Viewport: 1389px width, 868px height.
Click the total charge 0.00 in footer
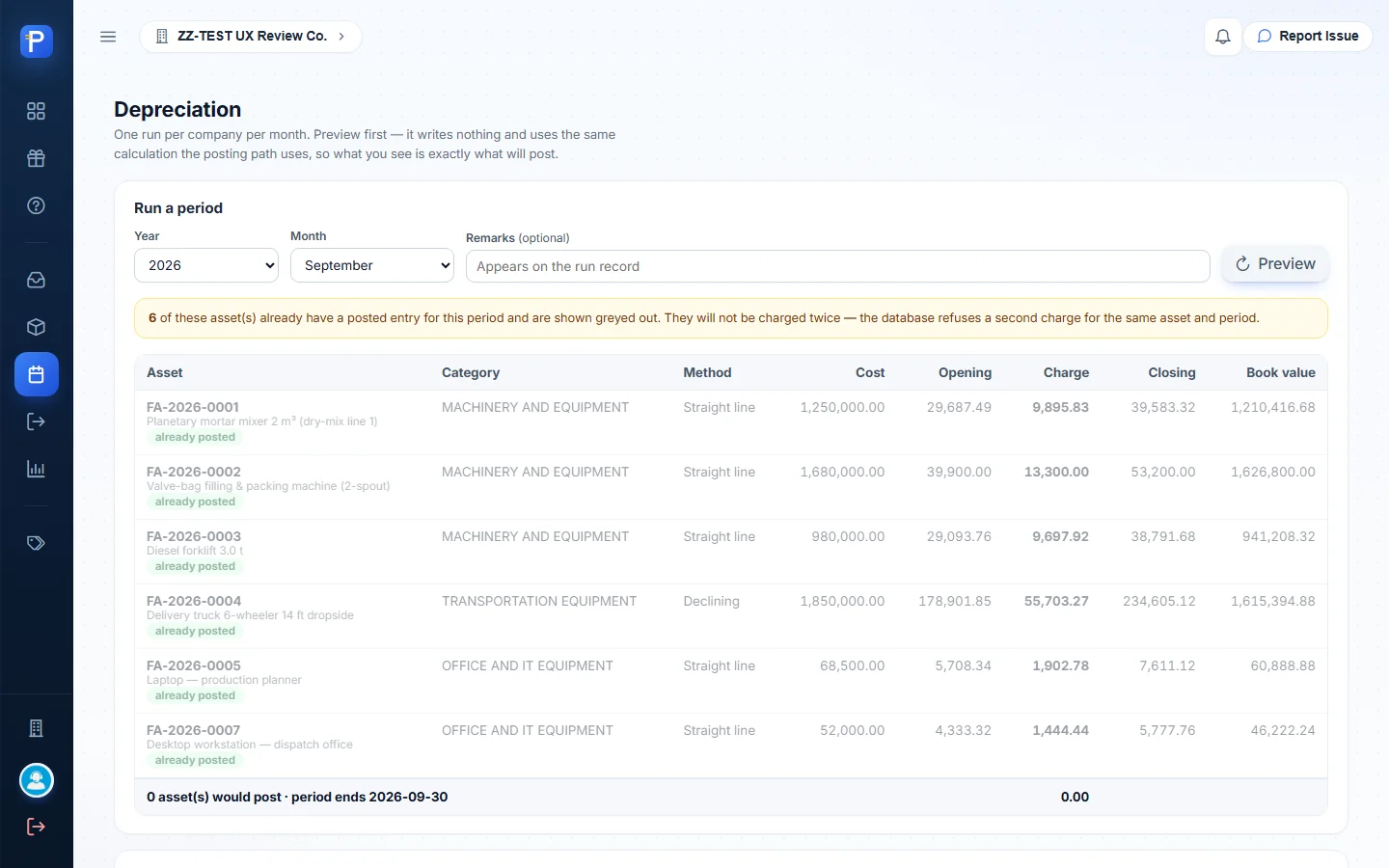pos(1075,797)
